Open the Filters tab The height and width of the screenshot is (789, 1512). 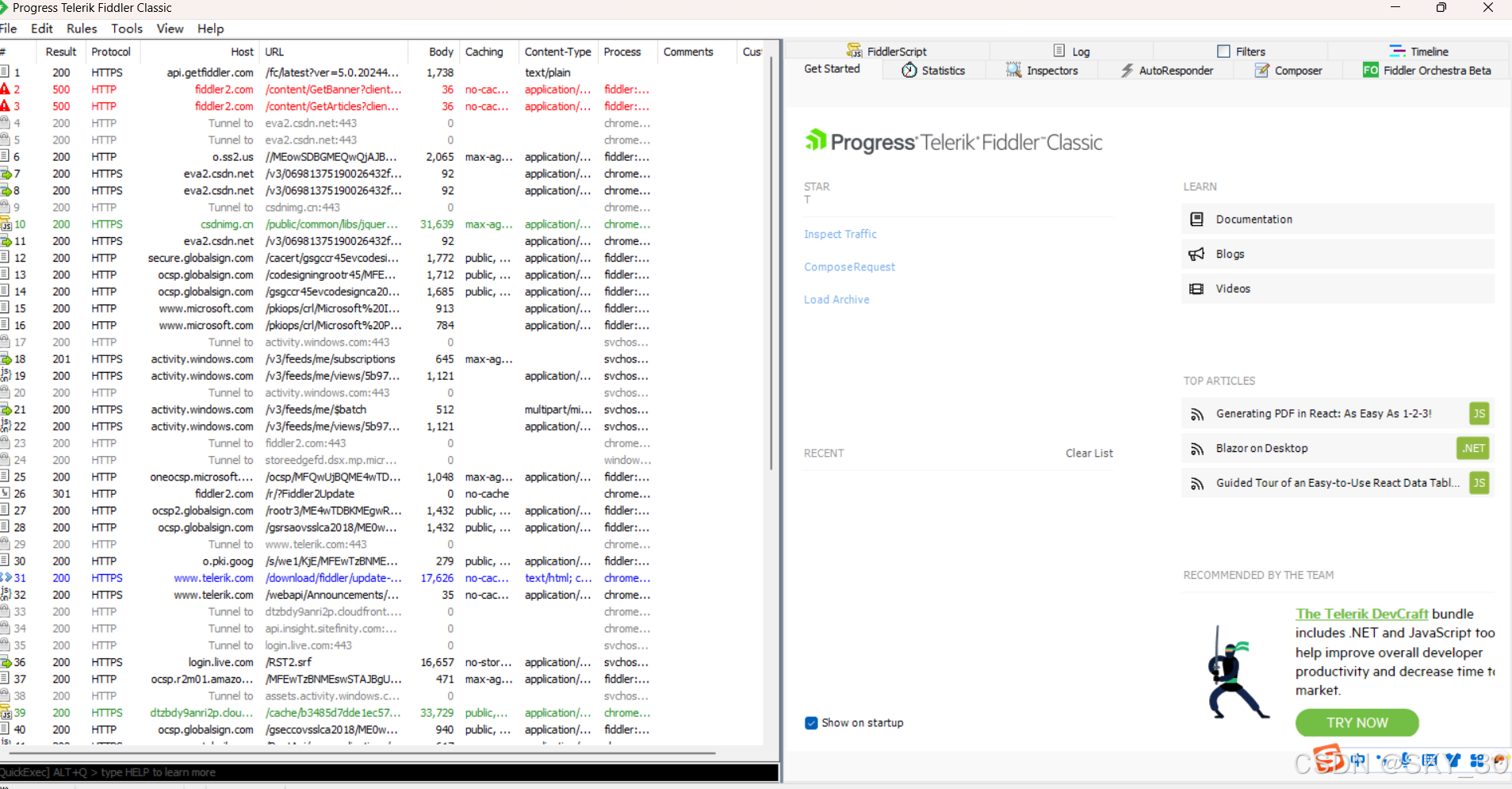point(1242,52)
